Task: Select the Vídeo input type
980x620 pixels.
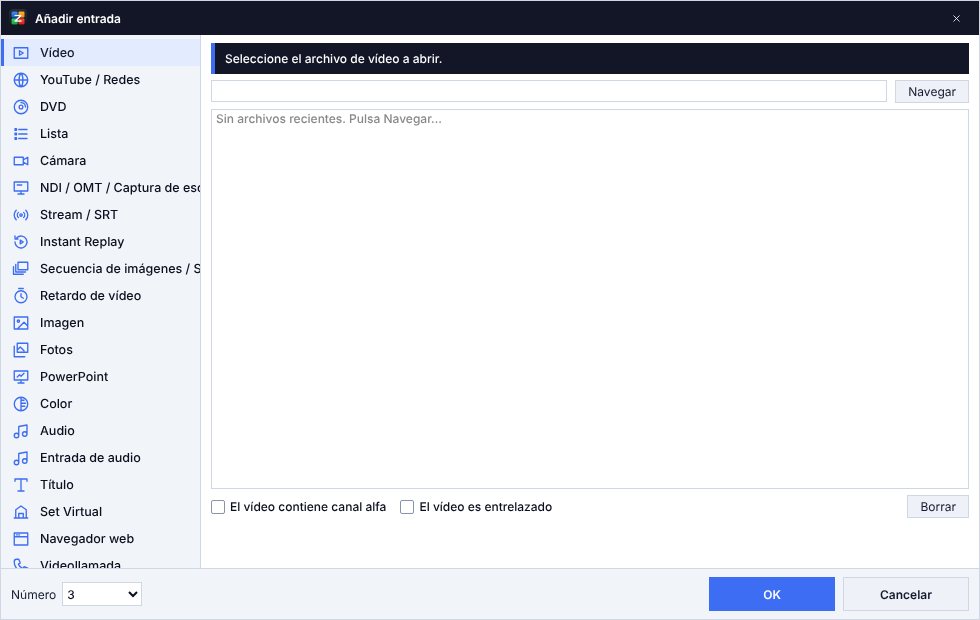Action: point(101,52)
